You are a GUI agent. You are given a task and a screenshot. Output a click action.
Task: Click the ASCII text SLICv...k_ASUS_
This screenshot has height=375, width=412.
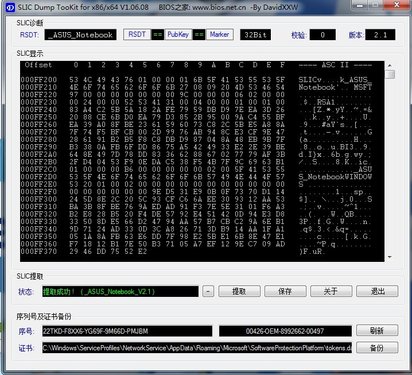tap(335, 80)
